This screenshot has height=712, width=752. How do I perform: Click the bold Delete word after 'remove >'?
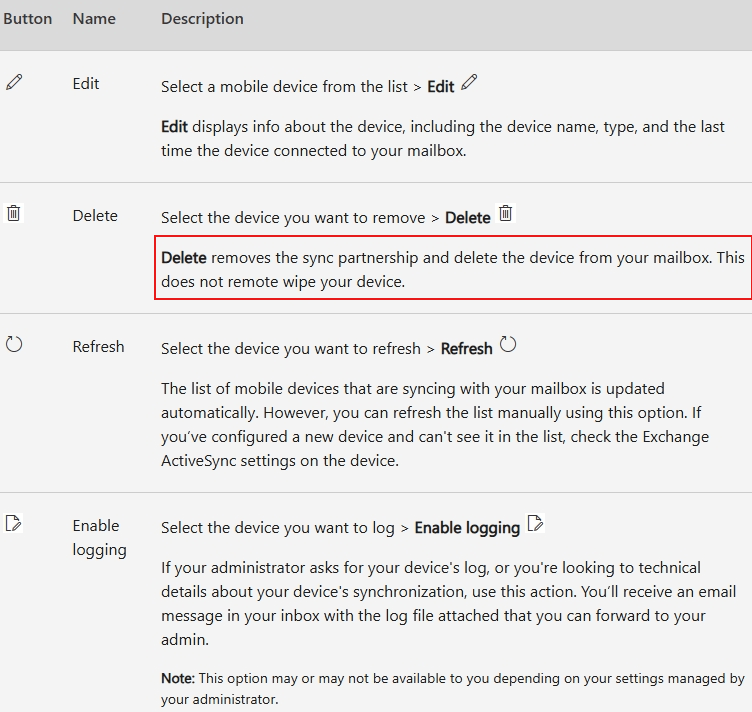468,218
